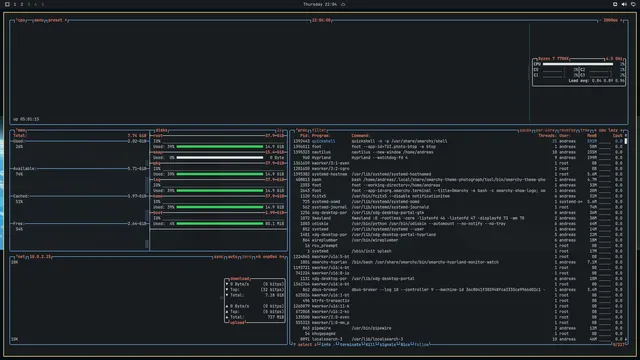Select the pipewire process row
This screenshot has width=640, height=360.
click(458, 328)
